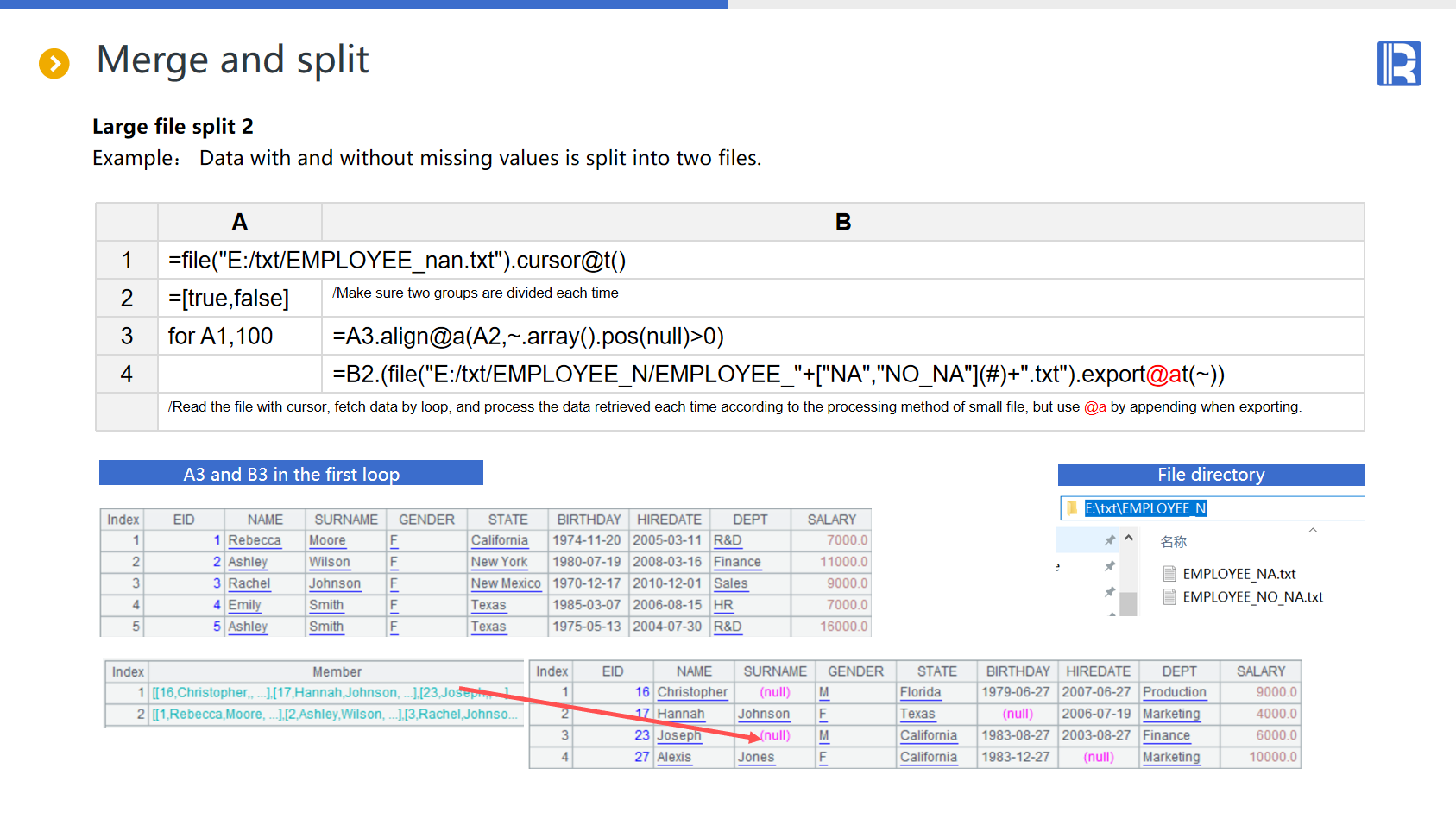Click the Christopher name link
The image size is (1456, 819).
(692, 692)
